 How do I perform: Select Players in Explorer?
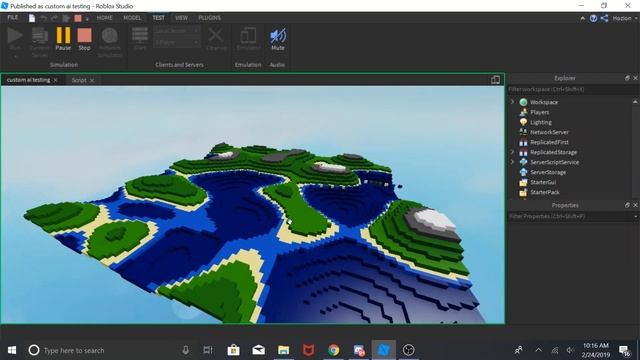click(x=539, y=112)
